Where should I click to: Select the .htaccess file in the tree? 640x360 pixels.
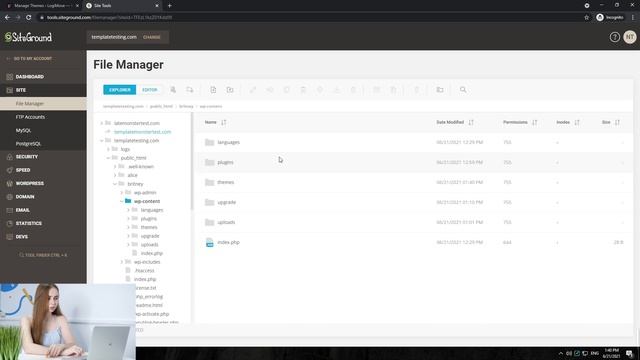click(144, 271)
